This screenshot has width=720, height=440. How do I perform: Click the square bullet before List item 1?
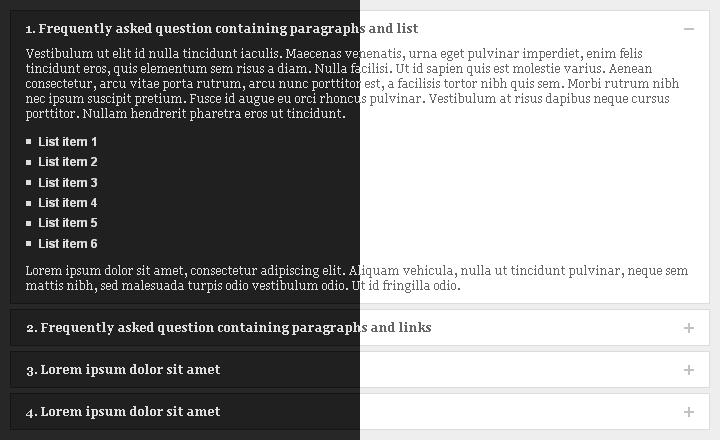tap(28, 142)
